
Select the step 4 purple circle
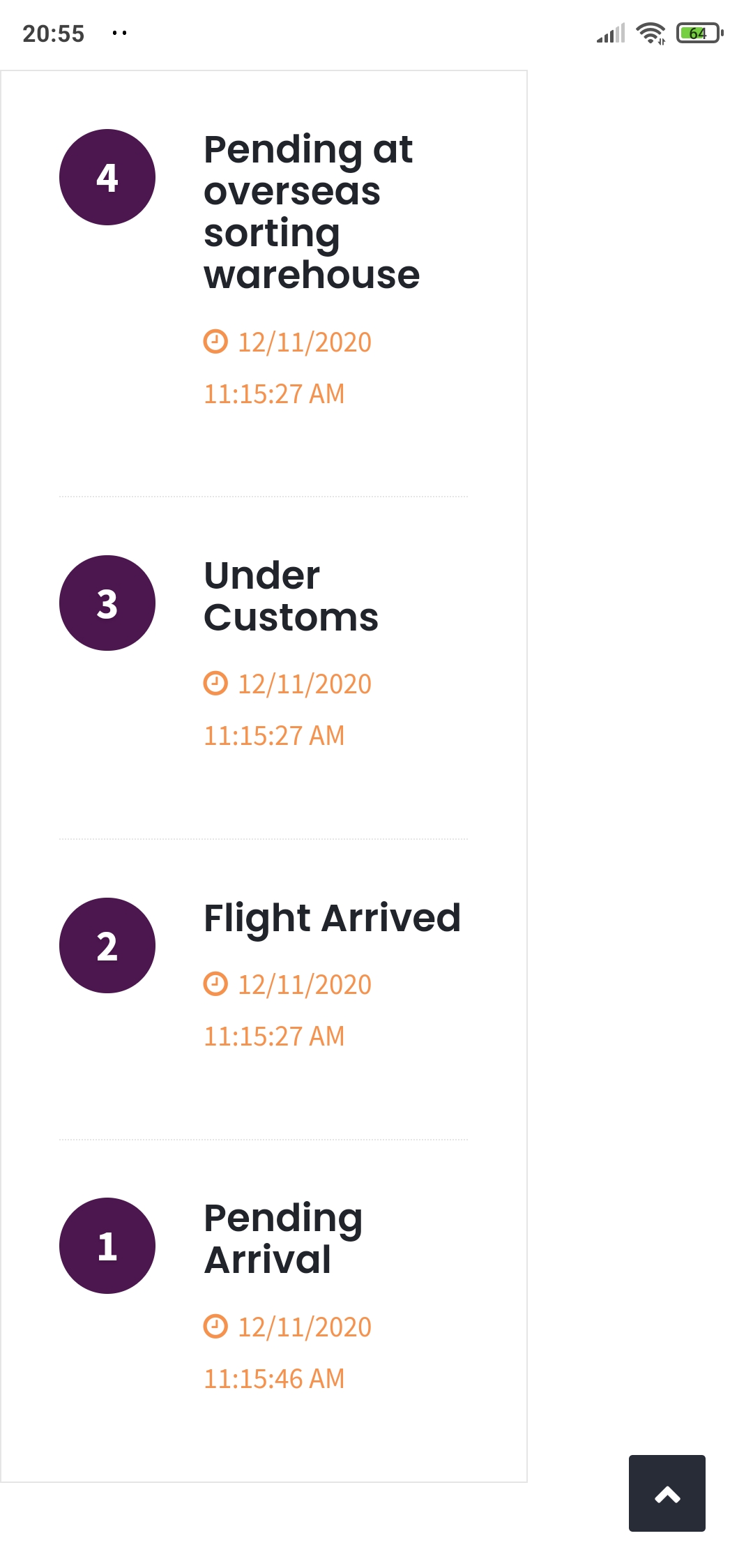coord(107,177)
